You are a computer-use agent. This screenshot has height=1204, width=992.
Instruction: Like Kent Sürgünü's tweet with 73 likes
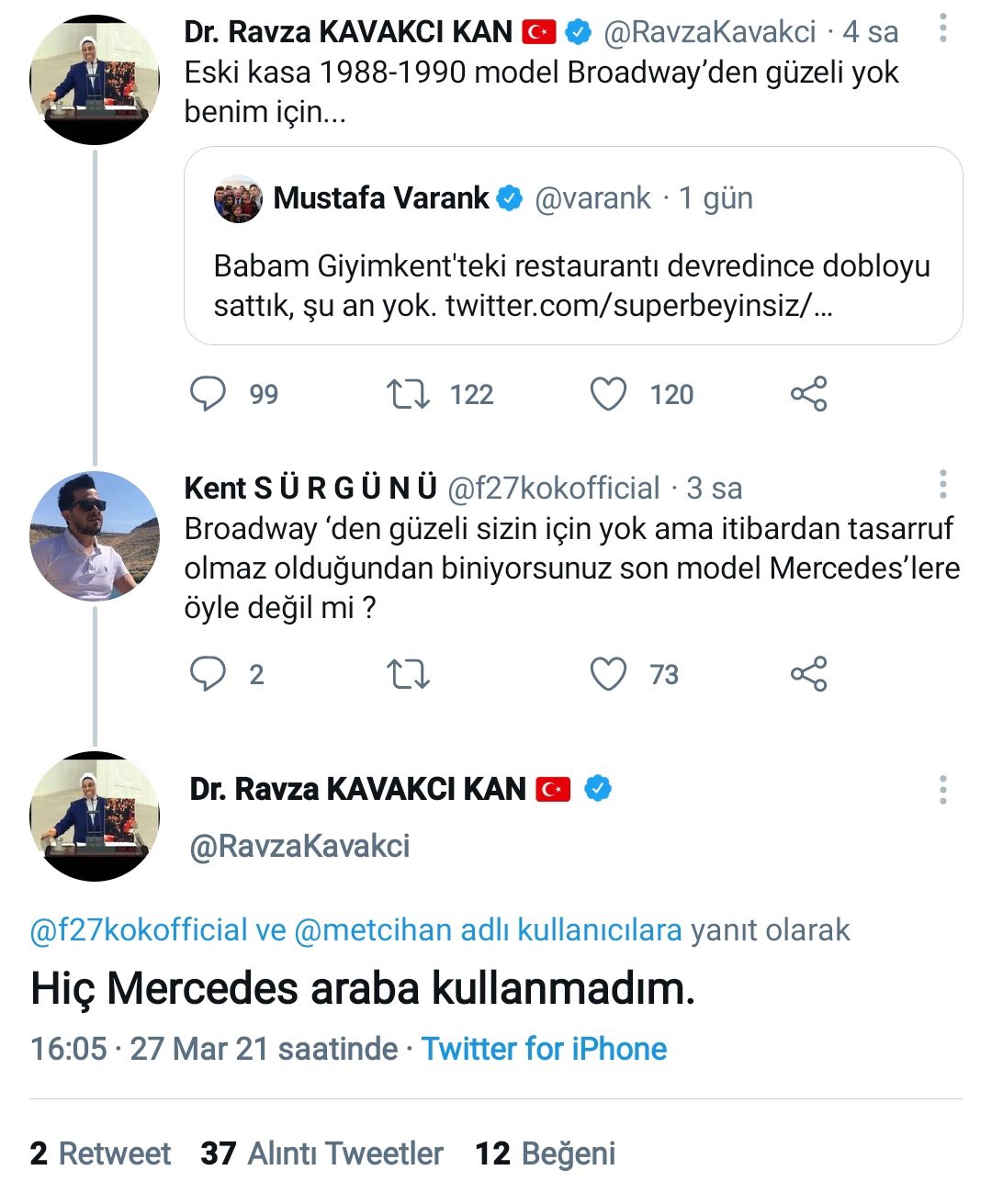coord(608,674)
